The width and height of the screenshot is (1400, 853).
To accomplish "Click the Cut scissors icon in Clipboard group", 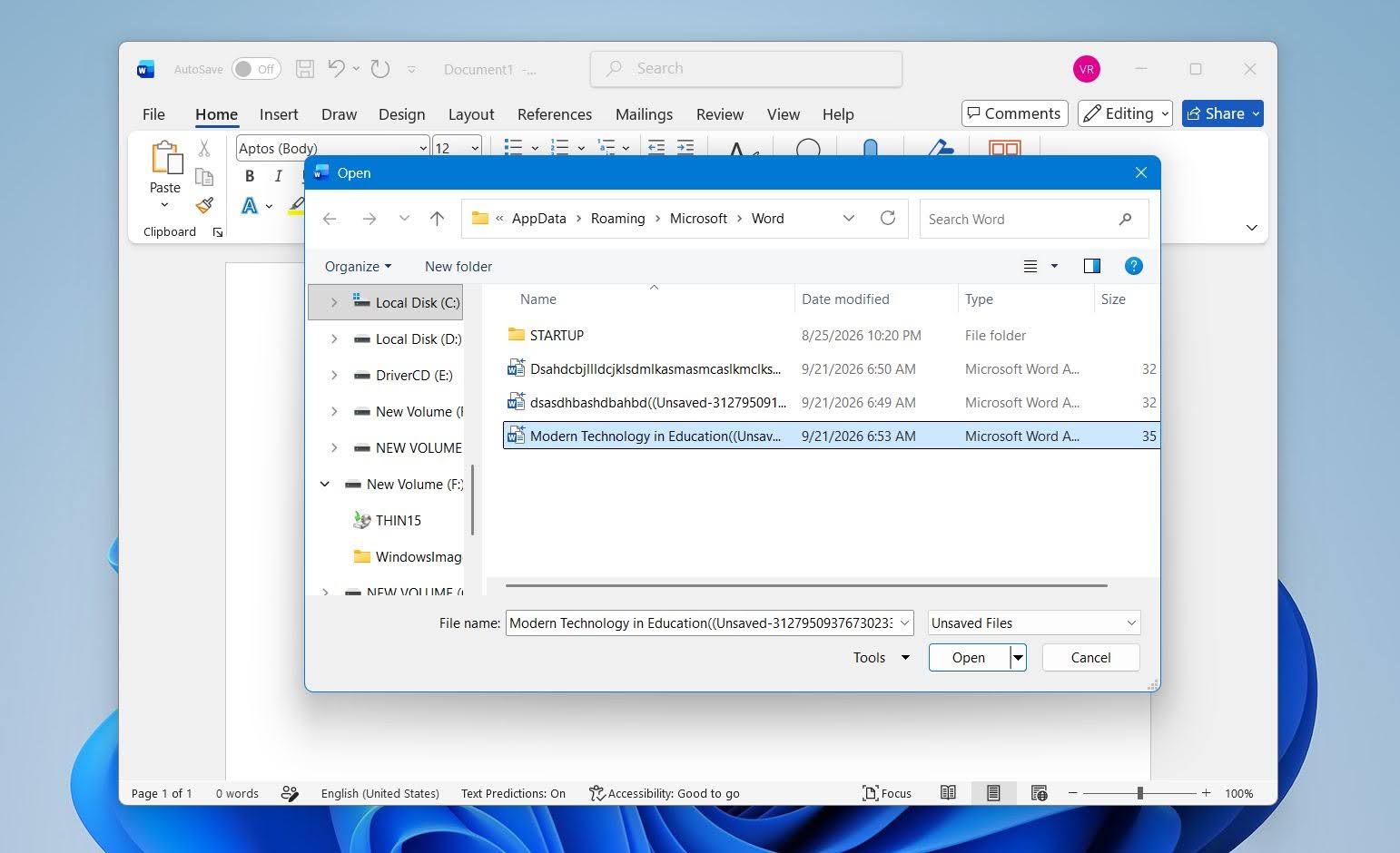I will tap(204, 148).
